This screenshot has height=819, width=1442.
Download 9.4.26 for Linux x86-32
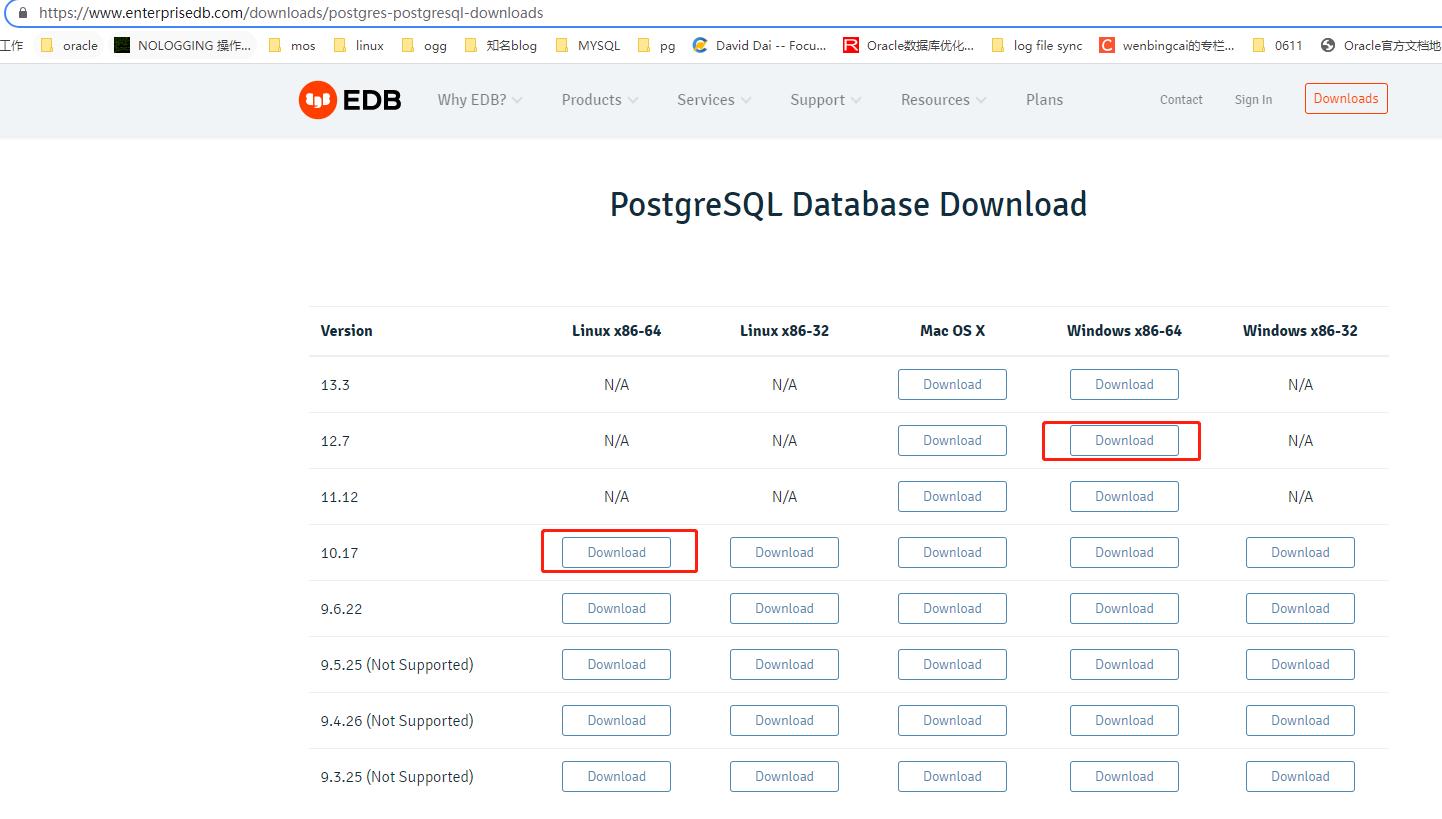(784, 720)
